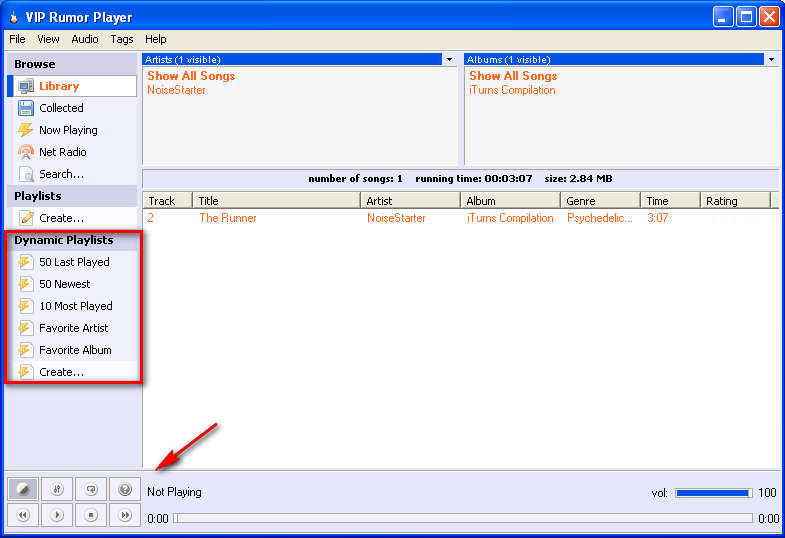Open the Tags menu

point(122,39)
